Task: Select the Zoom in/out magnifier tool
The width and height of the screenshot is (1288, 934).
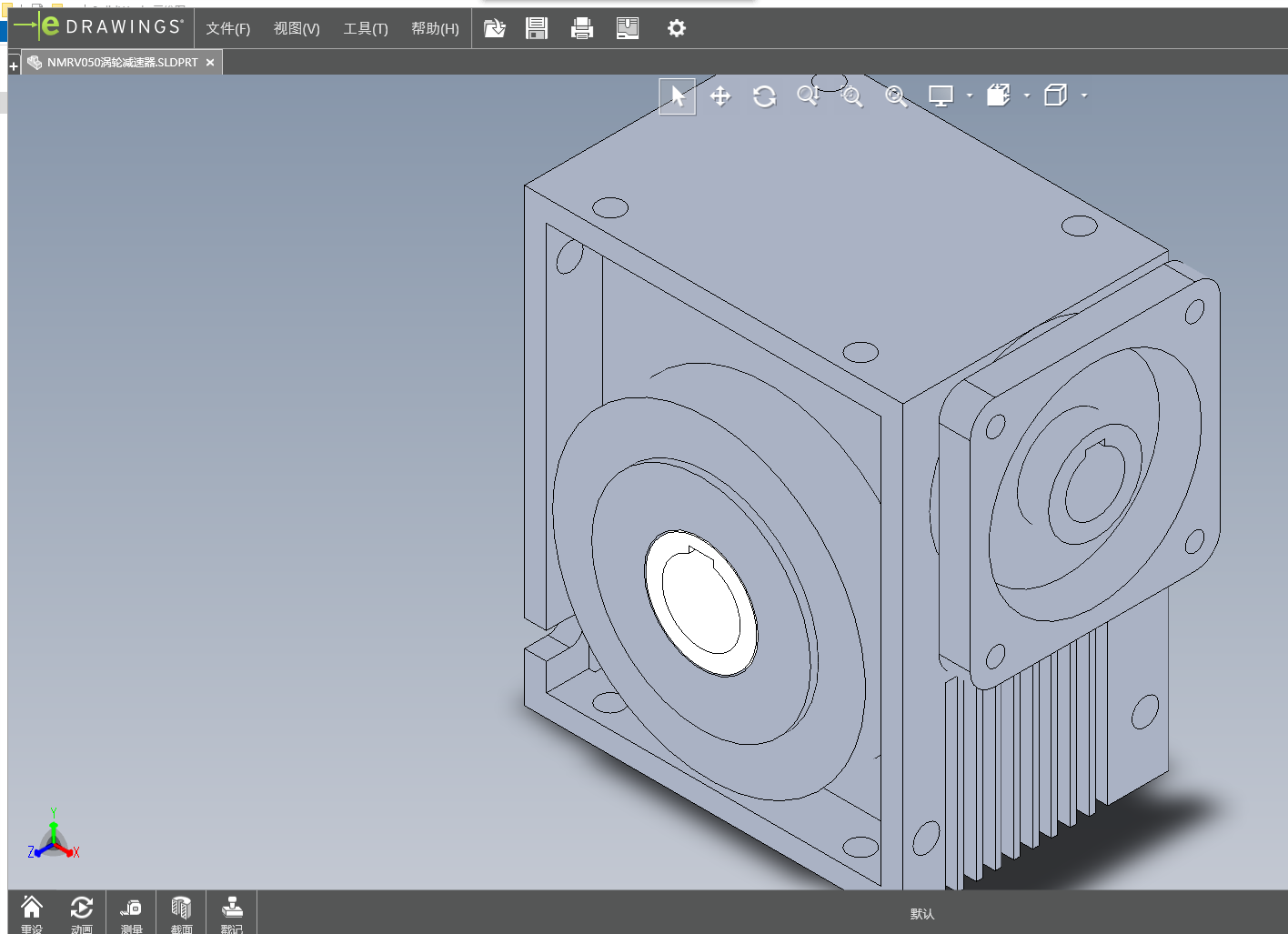Action: coord(808,95)
